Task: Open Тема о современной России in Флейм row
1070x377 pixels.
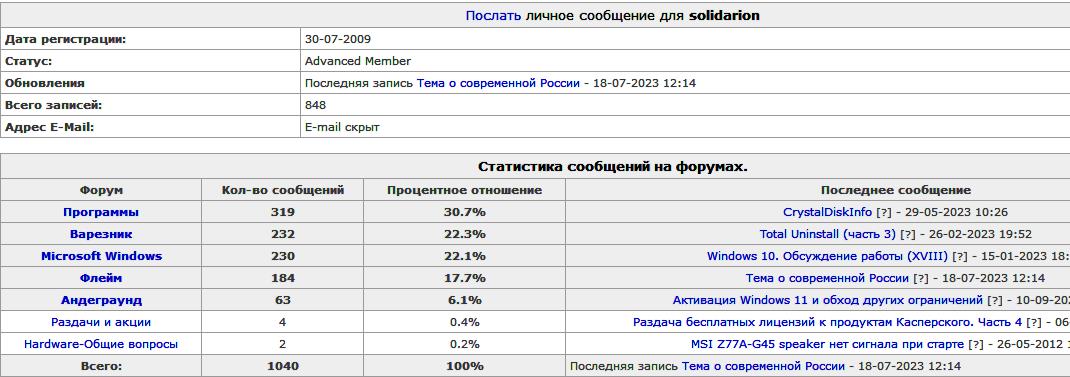Action: [x=827, y=278]
